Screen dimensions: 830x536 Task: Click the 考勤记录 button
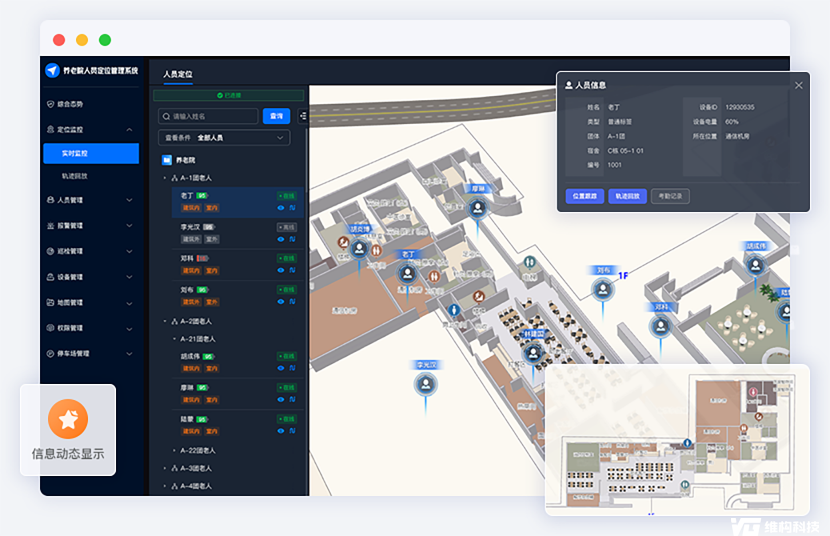click(672, 196)
